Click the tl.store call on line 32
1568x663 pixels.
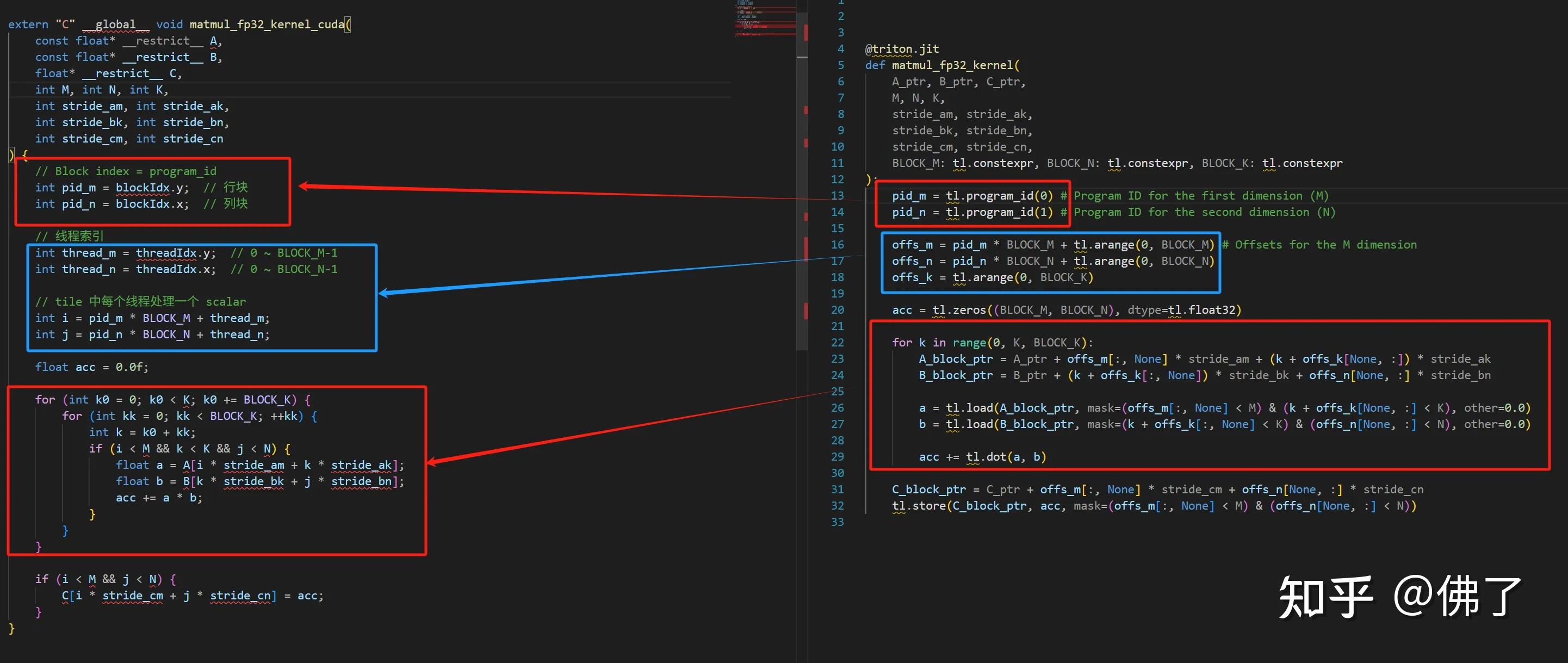[x=919, y=506]
